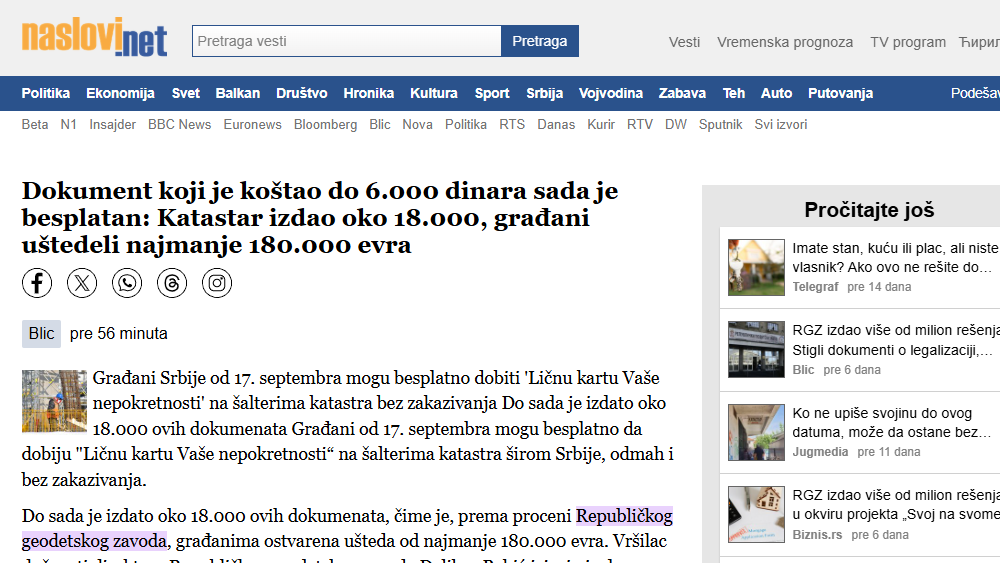The height and width of the screenshot is (563, 1000).
Task: Filter news by BBC News source
Action: (179, 124)
